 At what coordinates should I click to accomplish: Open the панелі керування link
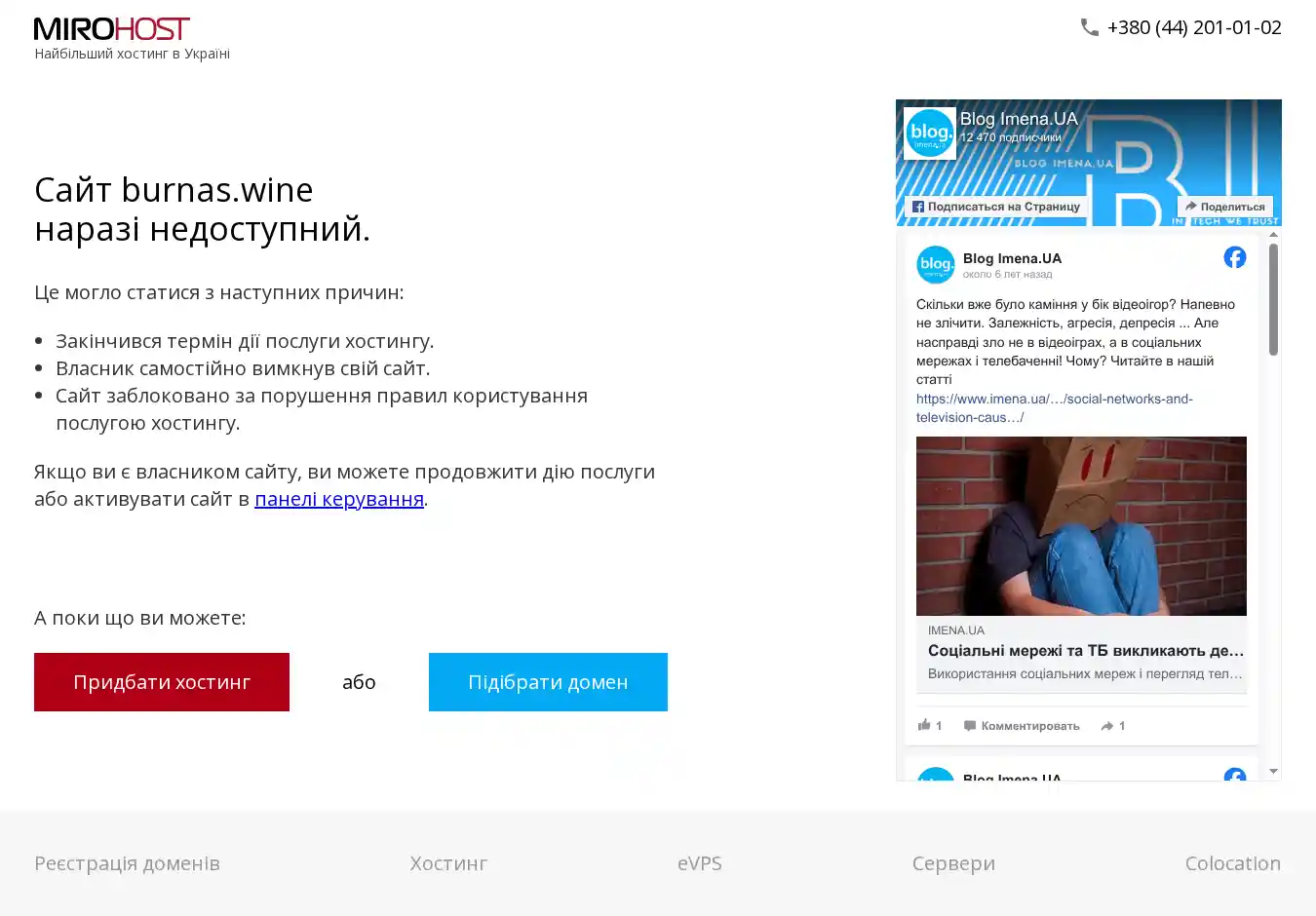[339, 499]
